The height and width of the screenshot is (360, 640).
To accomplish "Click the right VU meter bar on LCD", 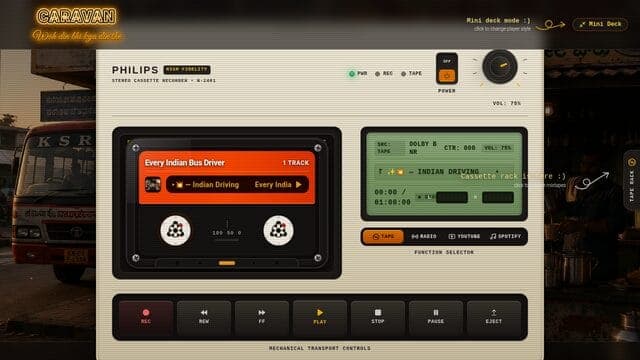I will pyautogui.click(x=498, y=198).
